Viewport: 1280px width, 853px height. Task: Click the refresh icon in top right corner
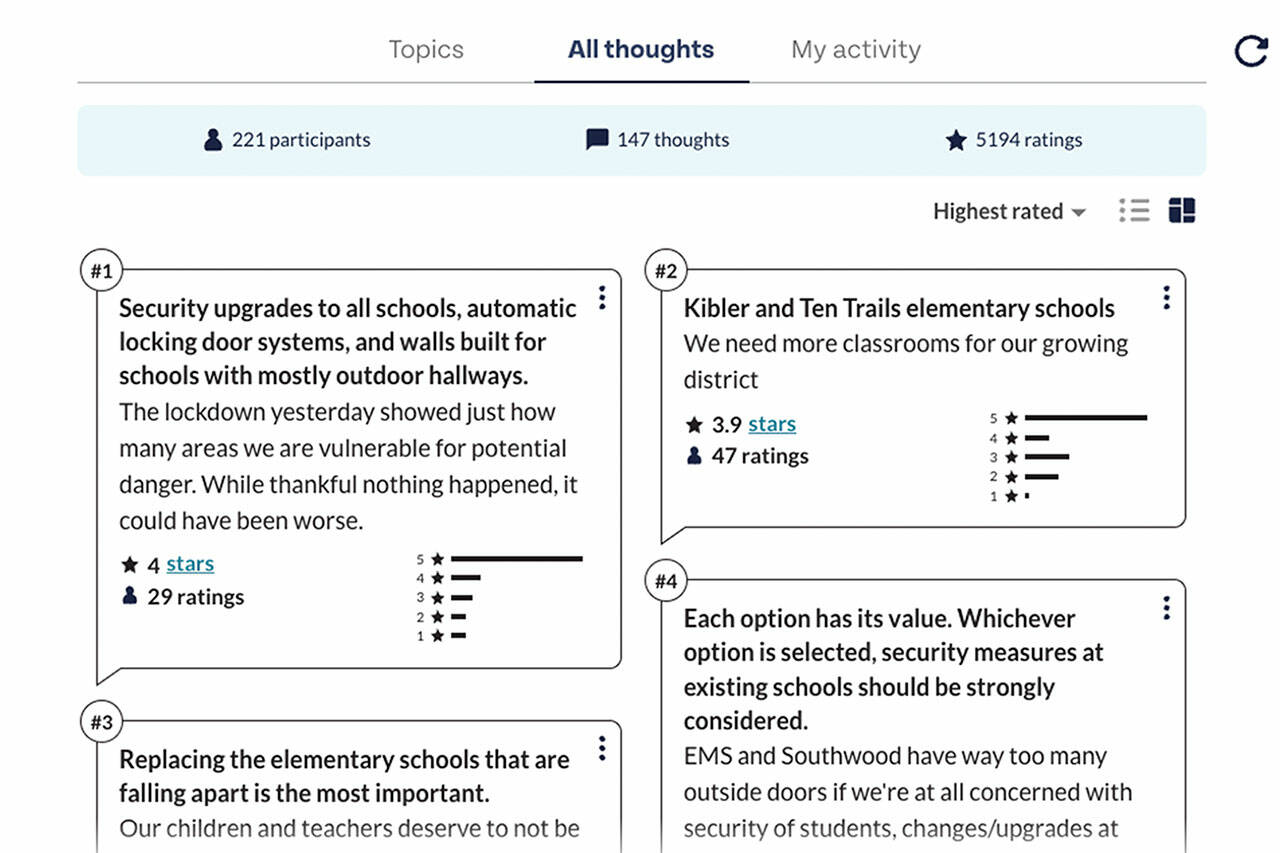tap(1251, 50)
